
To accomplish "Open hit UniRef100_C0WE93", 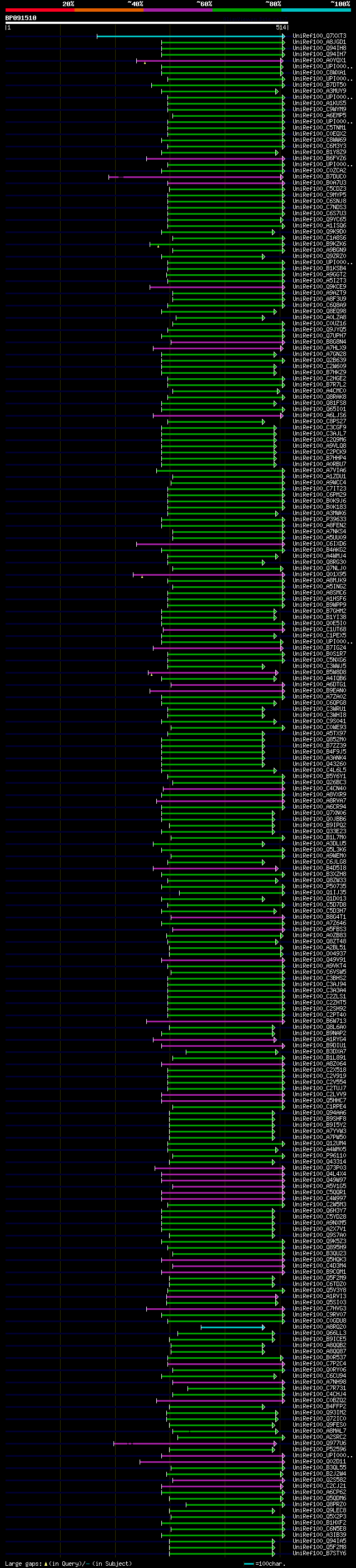I will pos(319,728).
